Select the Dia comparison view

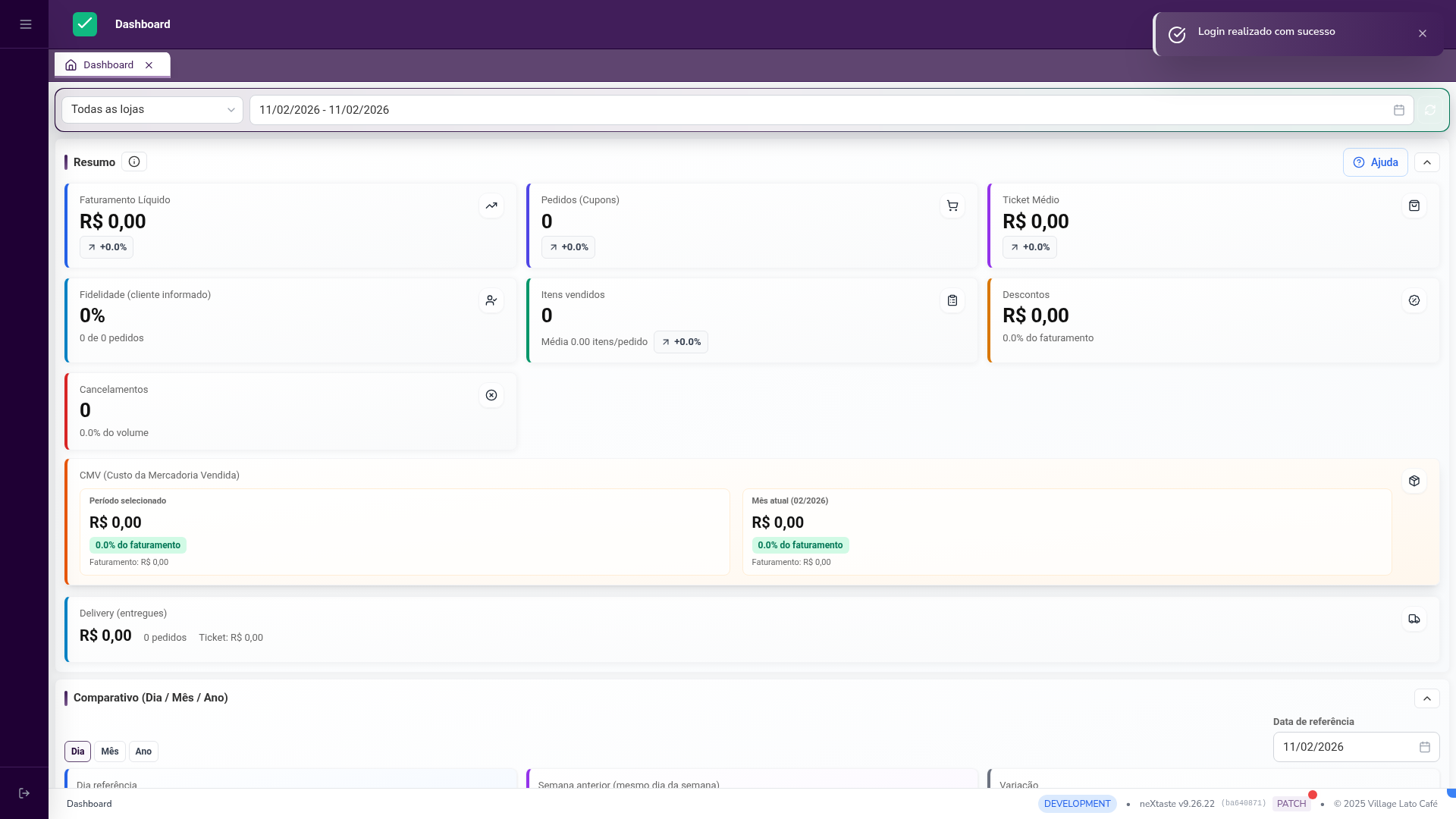[x=77, y=751]
